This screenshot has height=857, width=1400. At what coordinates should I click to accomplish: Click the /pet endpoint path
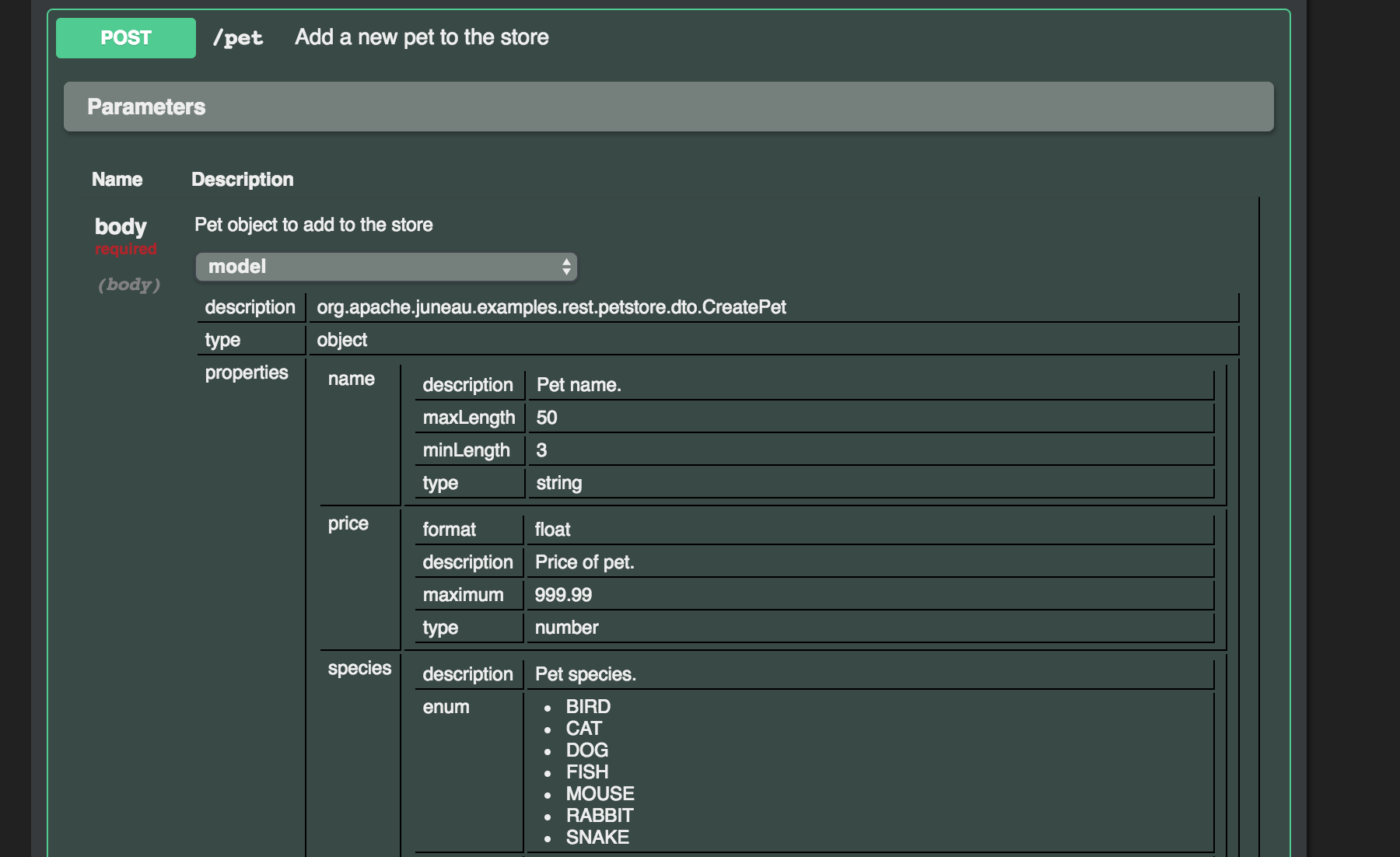238,38
